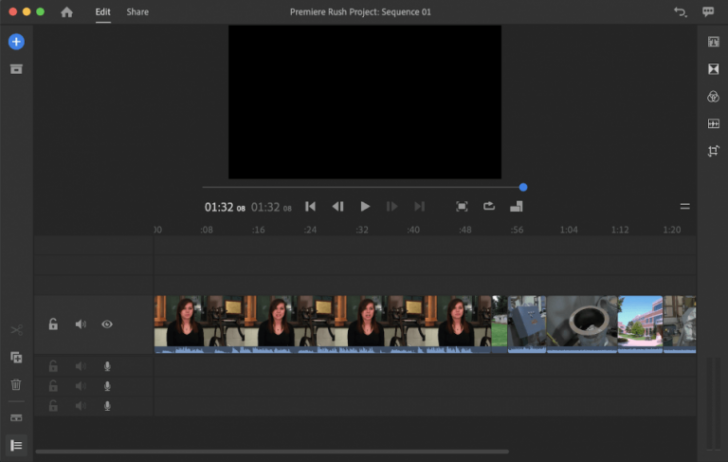Open the Crop and Transform panel icon
This screenshot has height=462, width=728.
click(714, 150)
